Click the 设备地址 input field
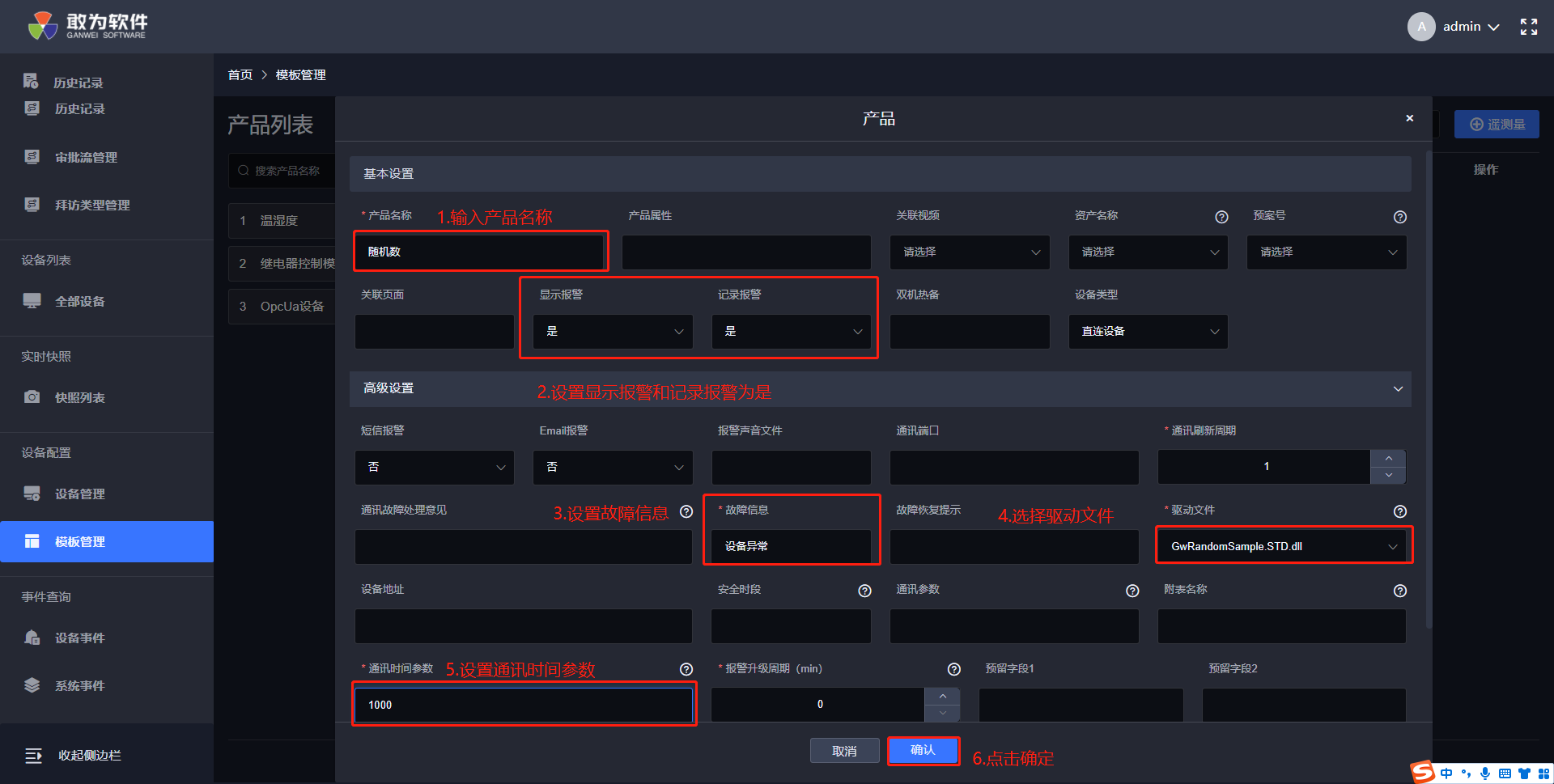This screenshot has width=1554, height=784. coord(524,626)
